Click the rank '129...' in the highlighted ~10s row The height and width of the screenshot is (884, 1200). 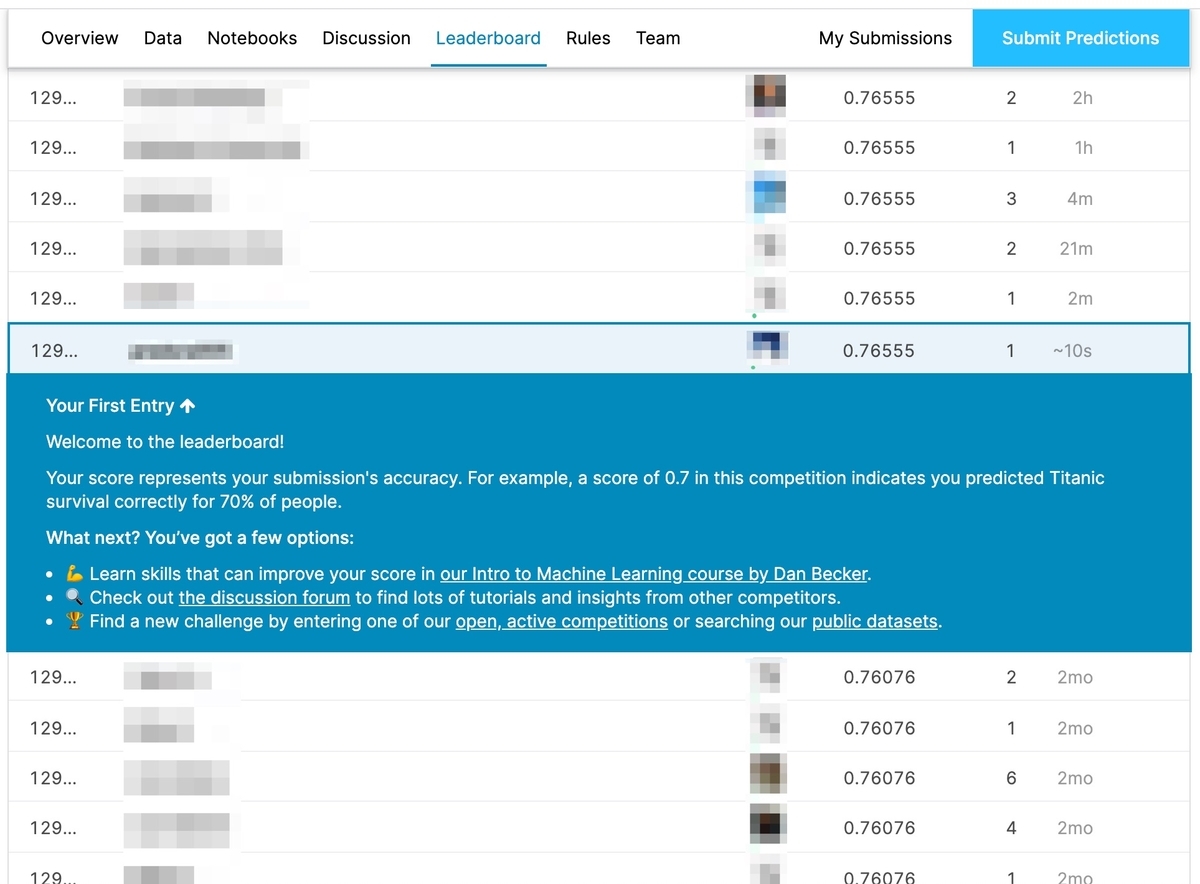point(54,351)
